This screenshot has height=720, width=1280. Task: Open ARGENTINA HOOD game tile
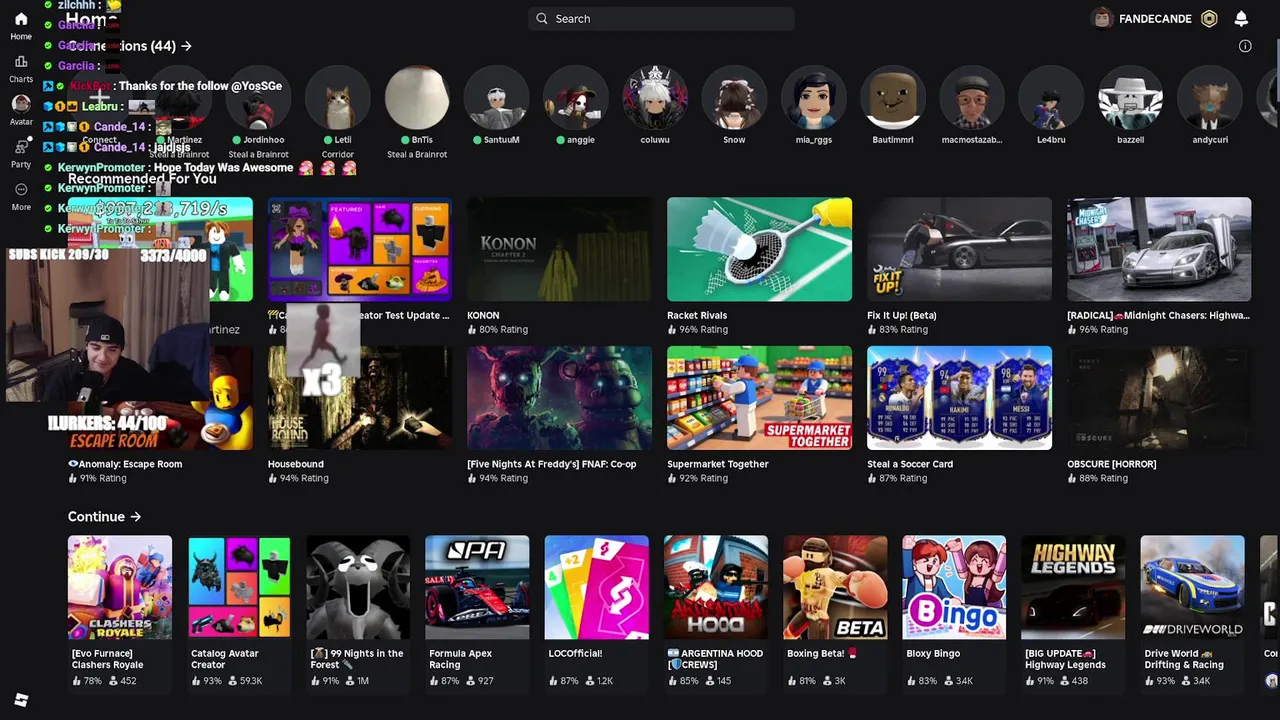[716, 587]
